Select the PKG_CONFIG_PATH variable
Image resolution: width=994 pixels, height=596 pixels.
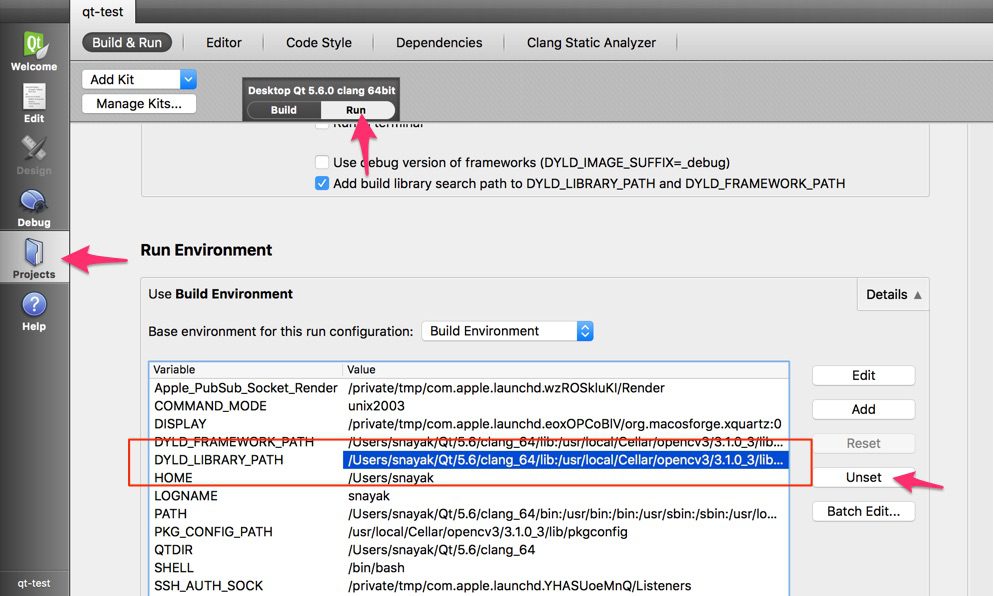click(213, 532)
